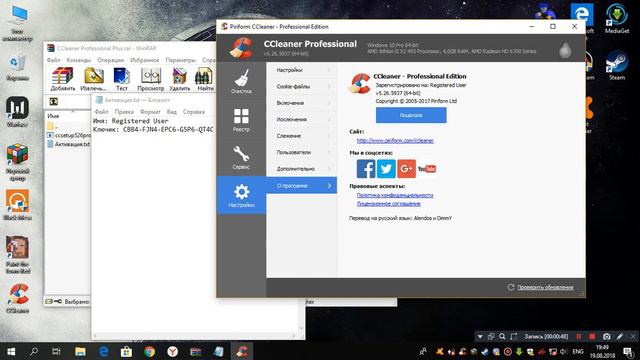
Task: Open CCleaner Facebook page icon
Action: click(x=366, y=169)
